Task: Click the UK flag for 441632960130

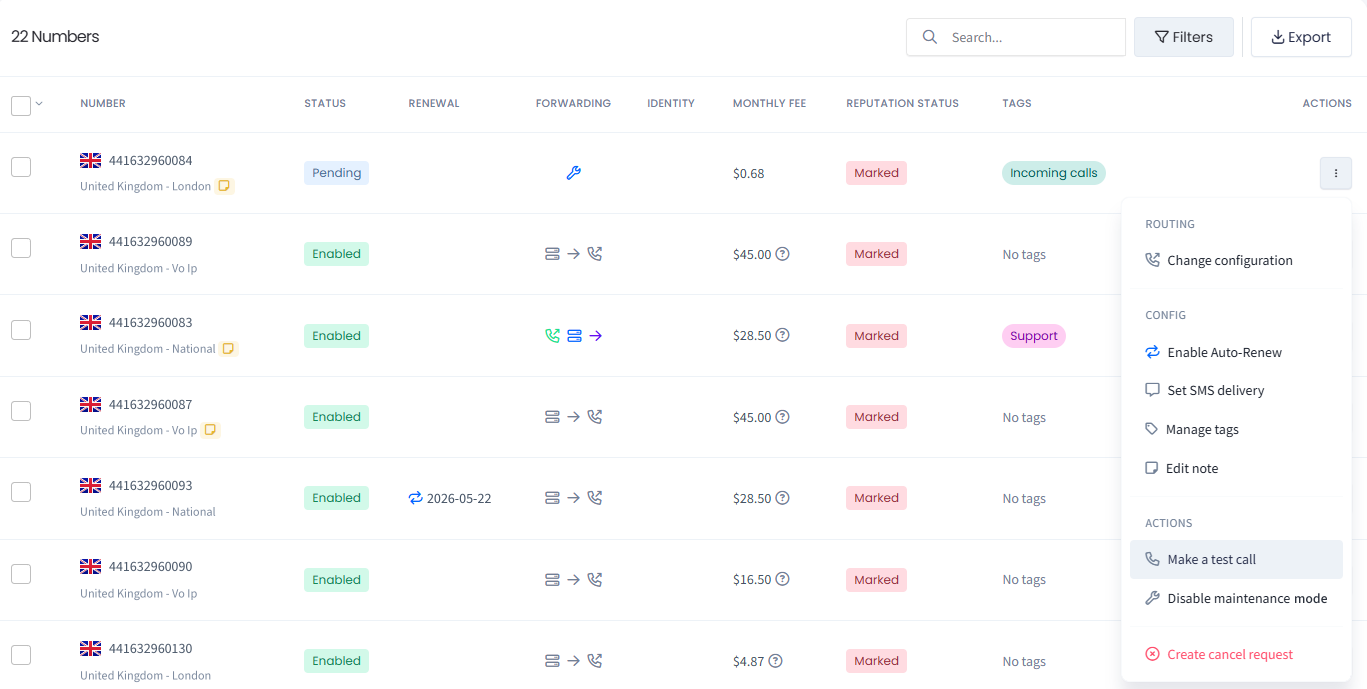Action: [x=91, y=648]
